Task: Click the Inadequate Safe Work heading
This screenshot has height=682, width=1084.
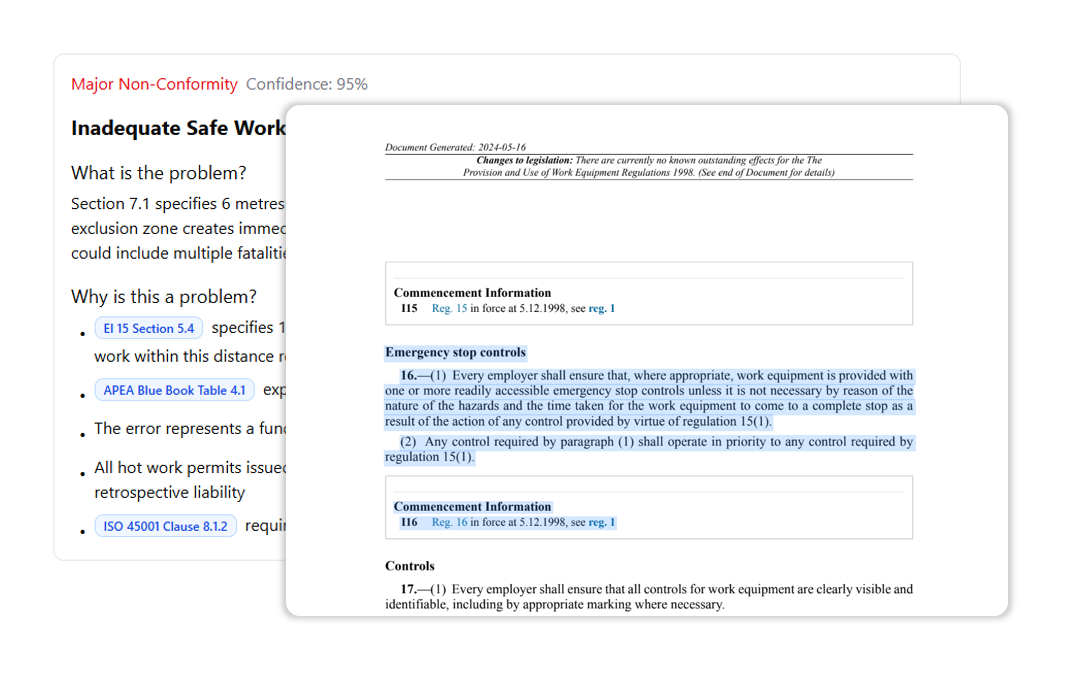Action: click(178, 129)
